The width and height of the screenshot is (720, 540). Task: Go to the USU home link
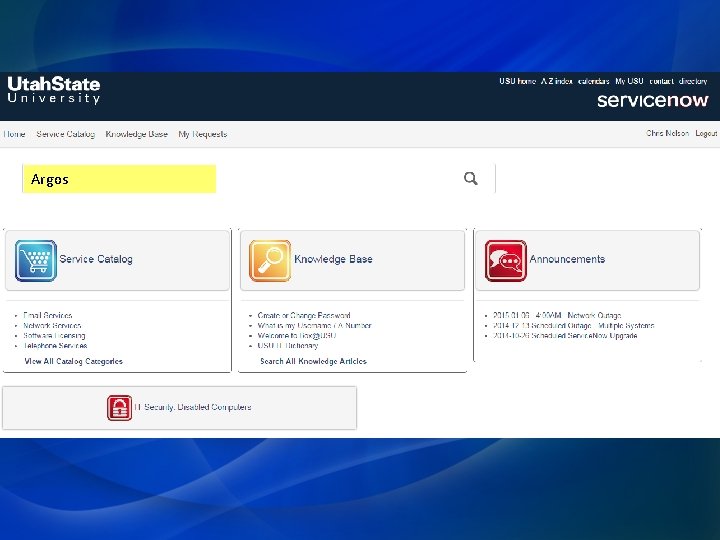(x=518, y=81)
